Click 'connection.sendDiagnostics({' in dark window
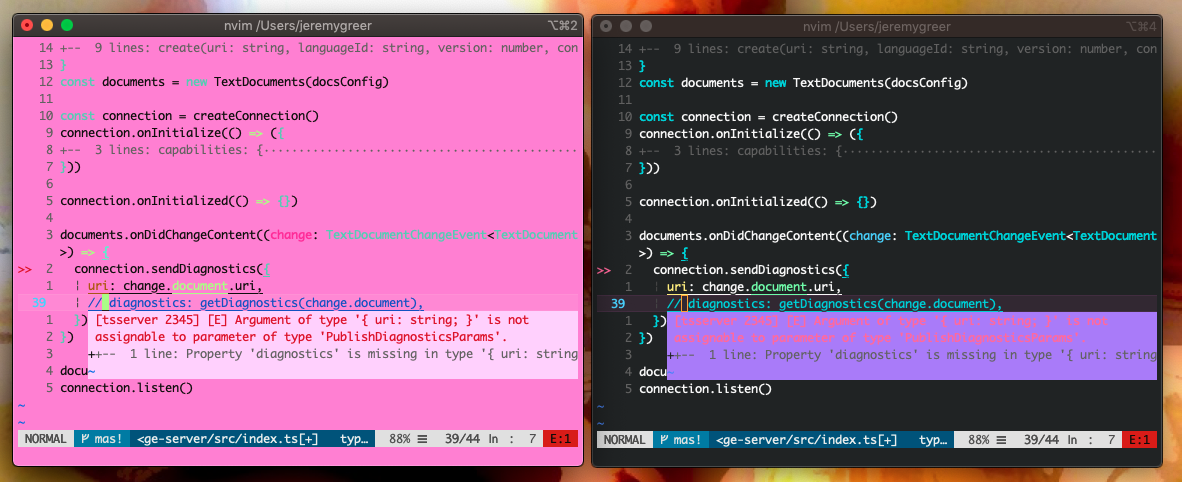The width and height of the screenshot is (1182, 482). coord(751,269)
